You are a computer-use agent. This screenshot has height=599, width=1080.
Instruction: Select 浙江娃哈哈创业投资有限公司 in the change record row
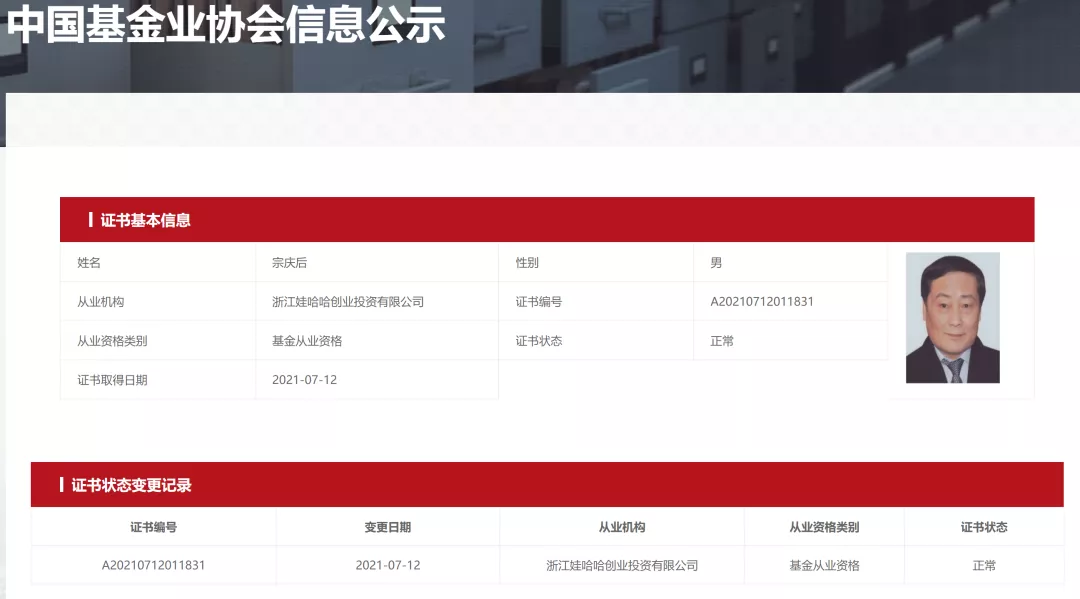click(x=622, y=565)
